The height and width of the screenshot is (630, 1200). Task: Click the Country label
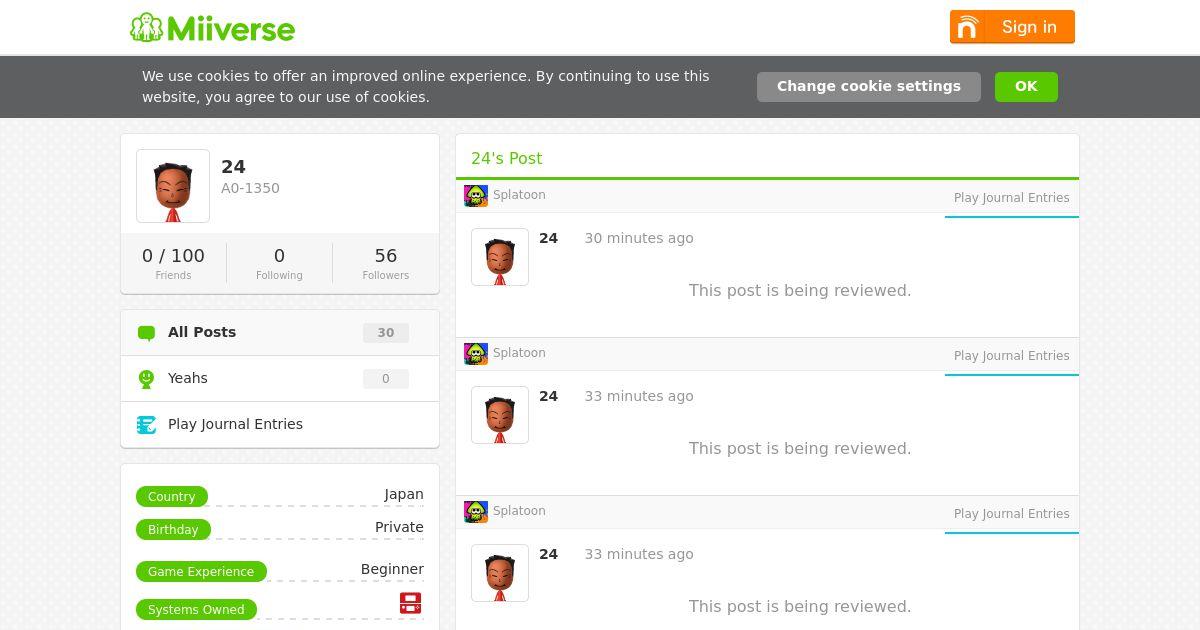coord(172,496)
